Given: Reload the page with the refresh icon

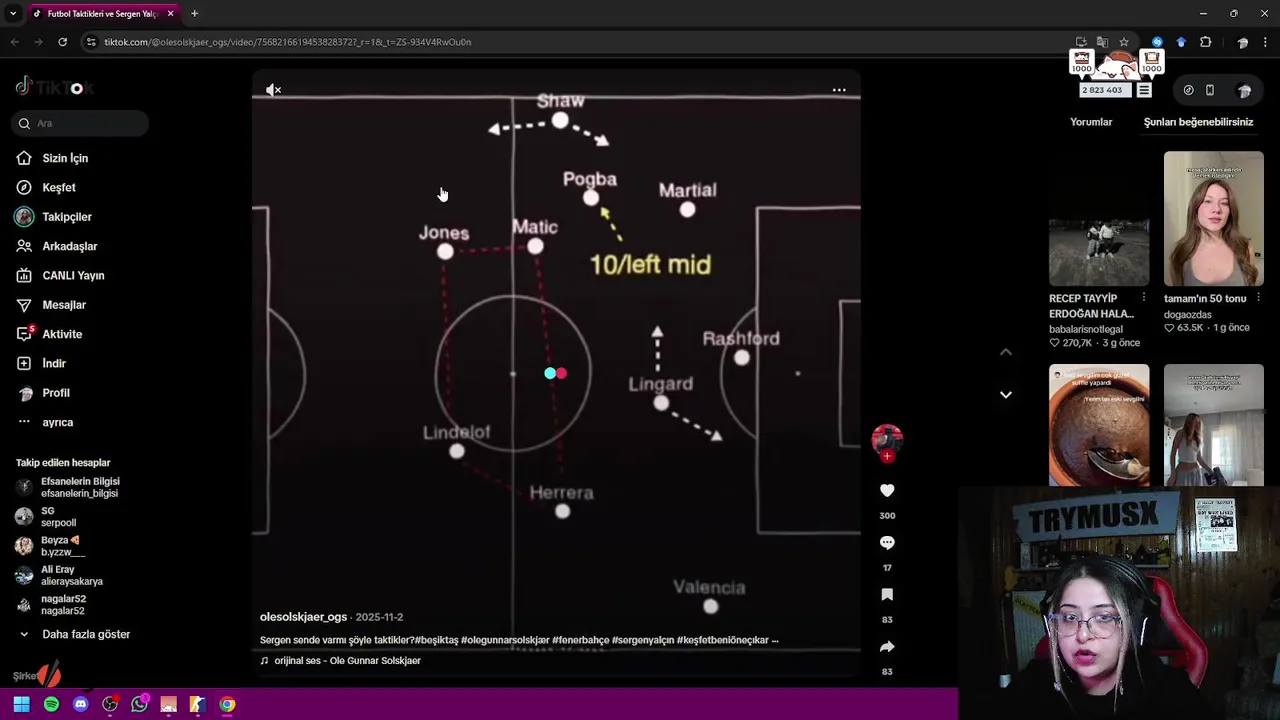Looking at the screenshot, I should point(62,42).
